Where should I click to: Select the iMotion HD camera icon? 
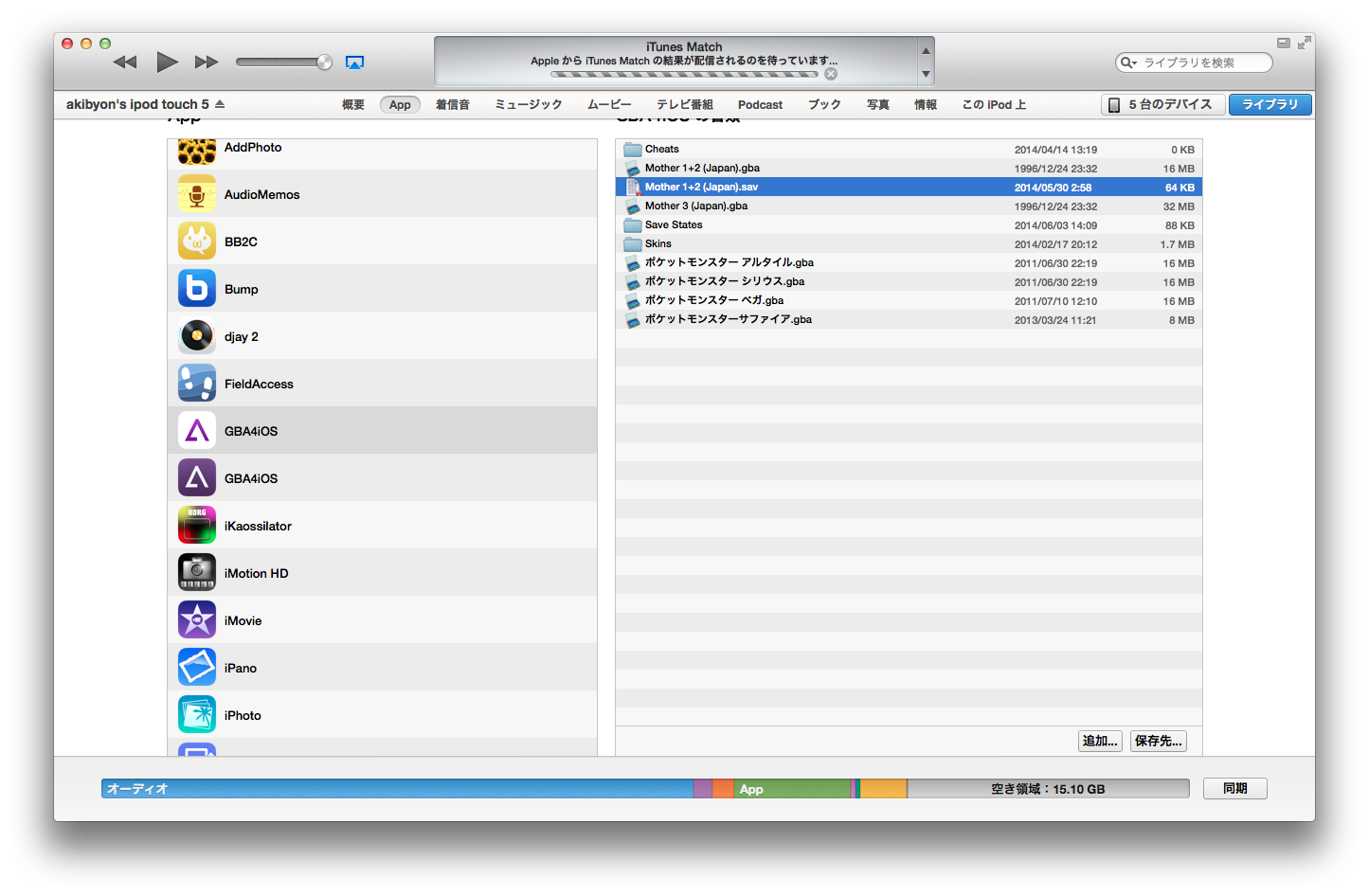(x=197, y=573)
